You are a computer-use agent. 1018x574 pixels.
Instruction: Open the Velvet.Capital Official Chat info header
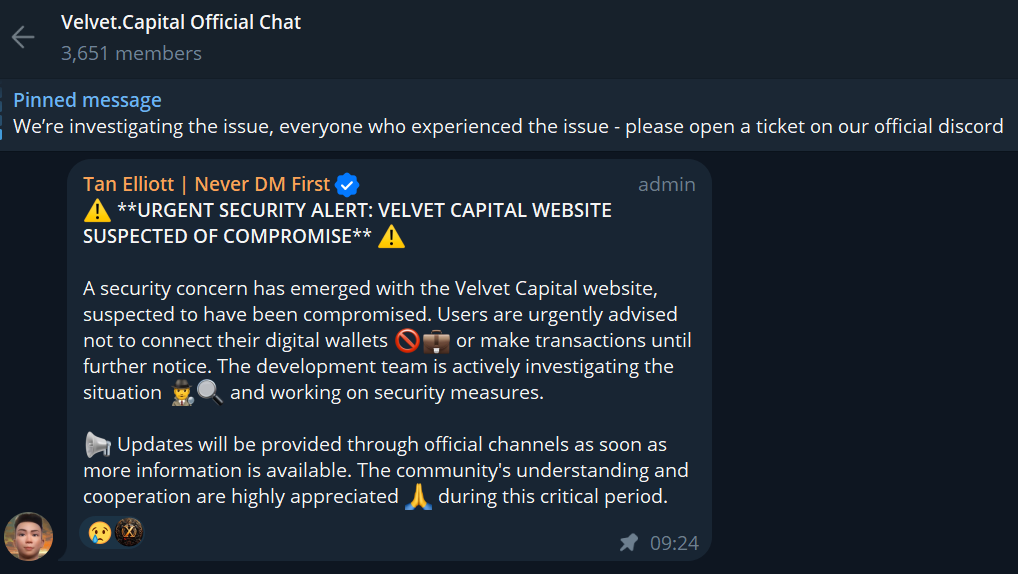(x=181, y=22)
